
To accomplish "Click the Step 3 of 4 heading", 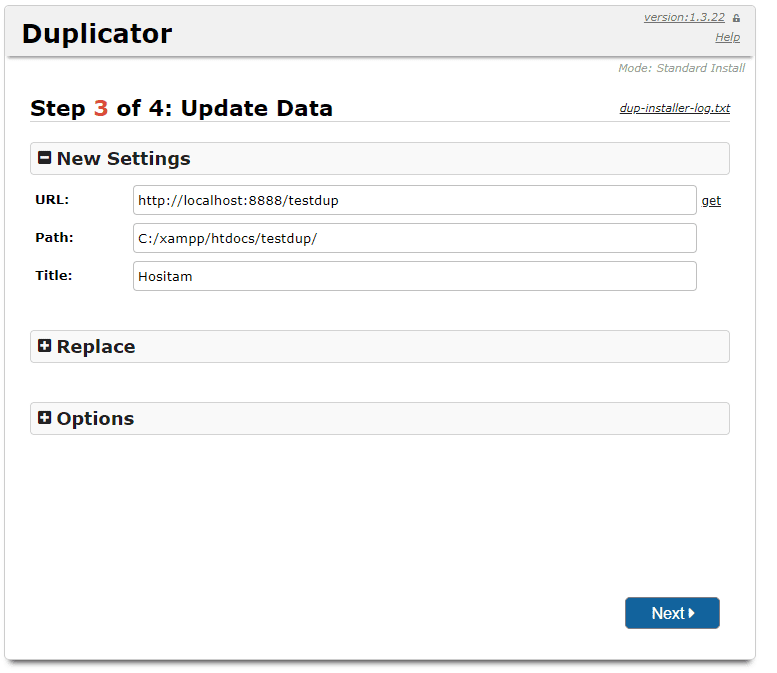I will (x=181, y=108).
